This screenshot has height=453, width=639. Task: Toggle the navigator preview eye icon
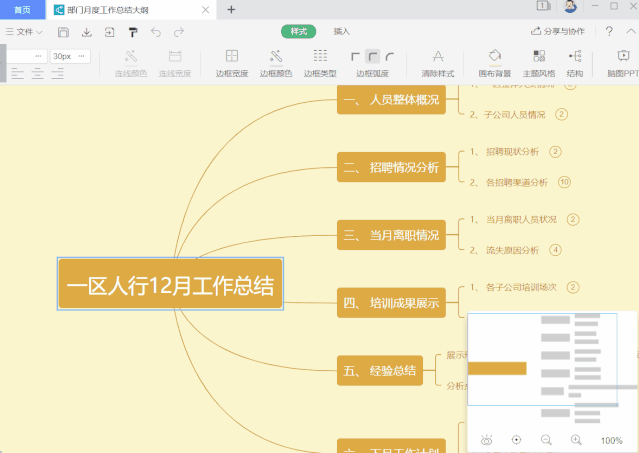click(x=487, y=440)
